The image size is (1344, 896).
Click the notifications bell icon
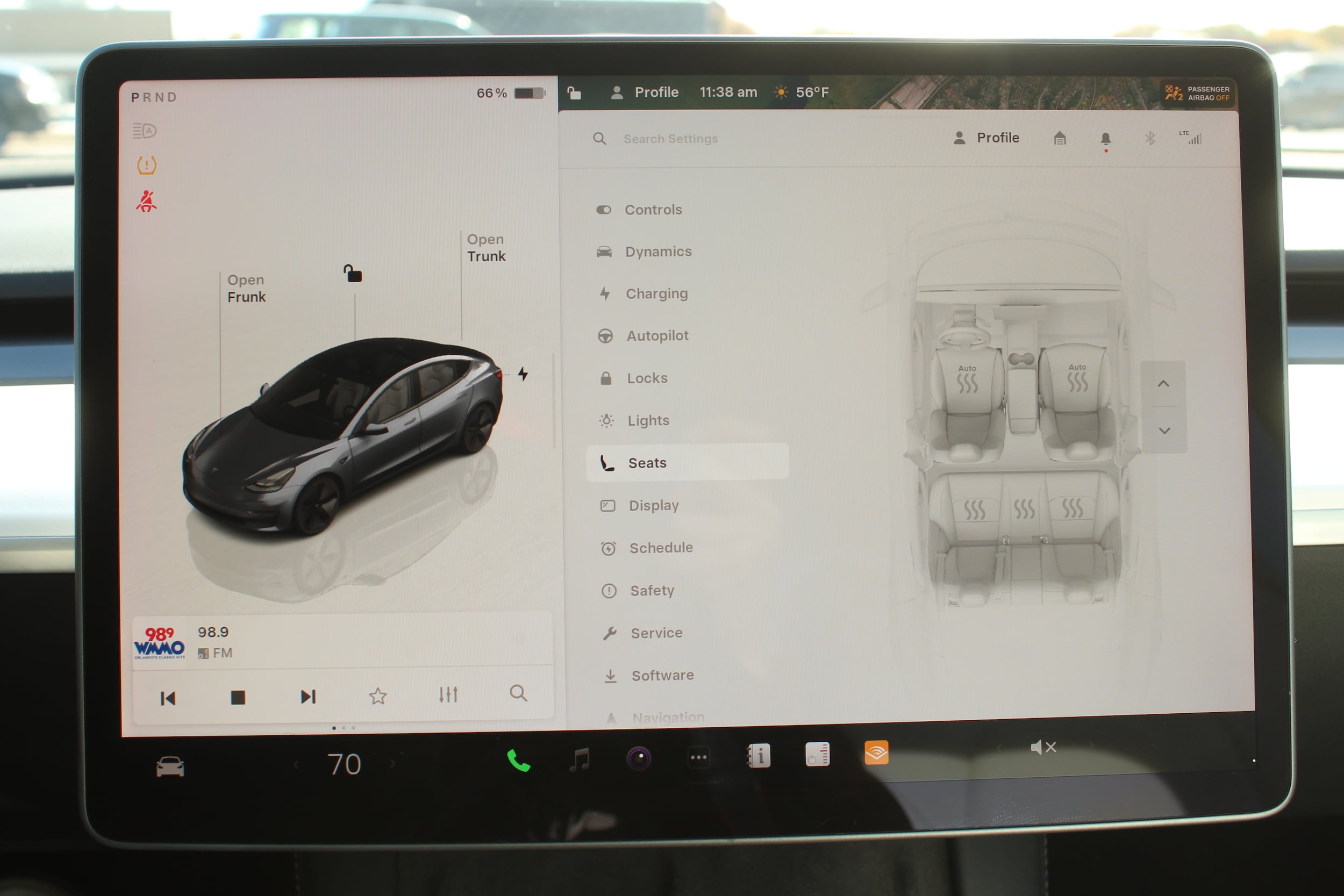point(1105,139)
